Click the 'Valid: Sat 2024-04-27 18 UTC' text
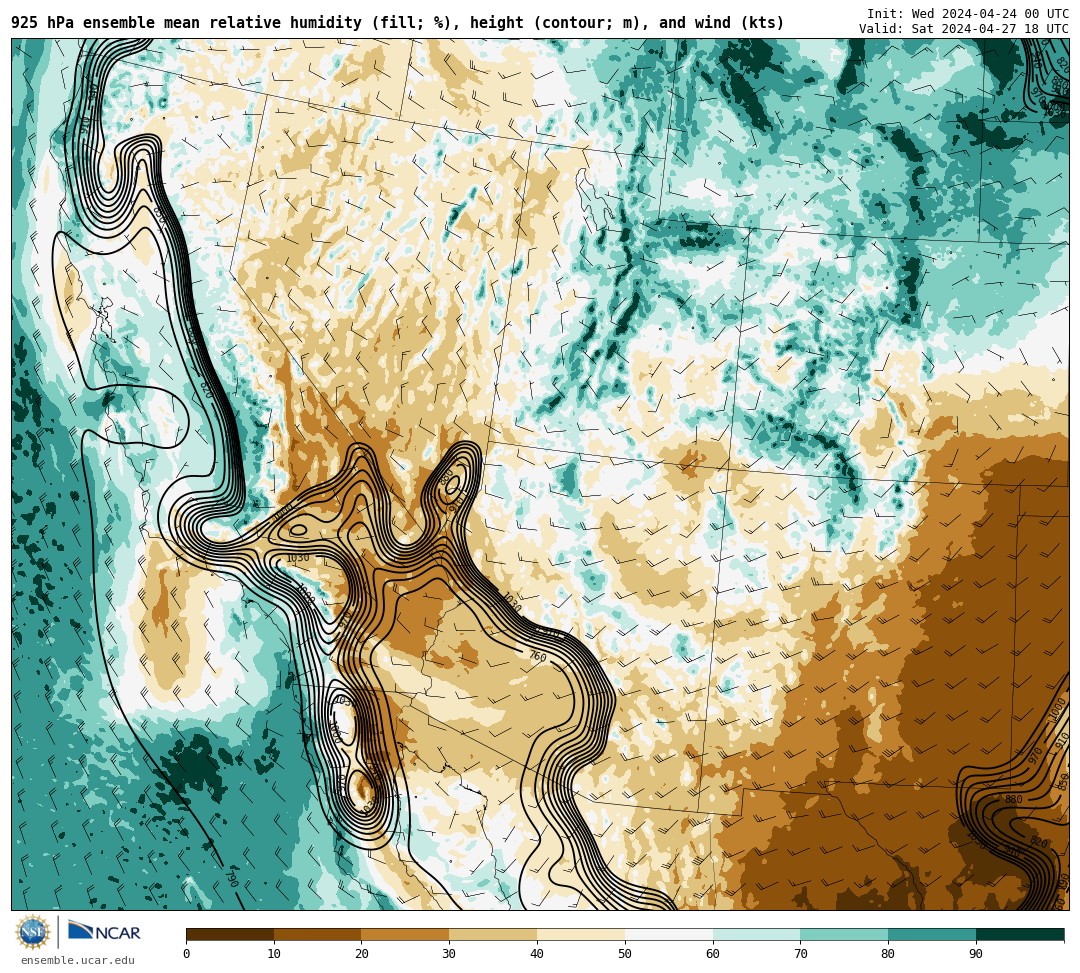This screenshot has width=1080, height=973. (x=963, y=29)
